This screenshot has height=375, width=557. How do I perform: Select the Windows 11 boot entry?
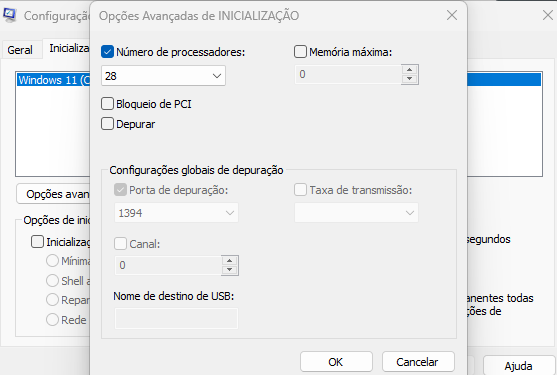click(53, 80)
